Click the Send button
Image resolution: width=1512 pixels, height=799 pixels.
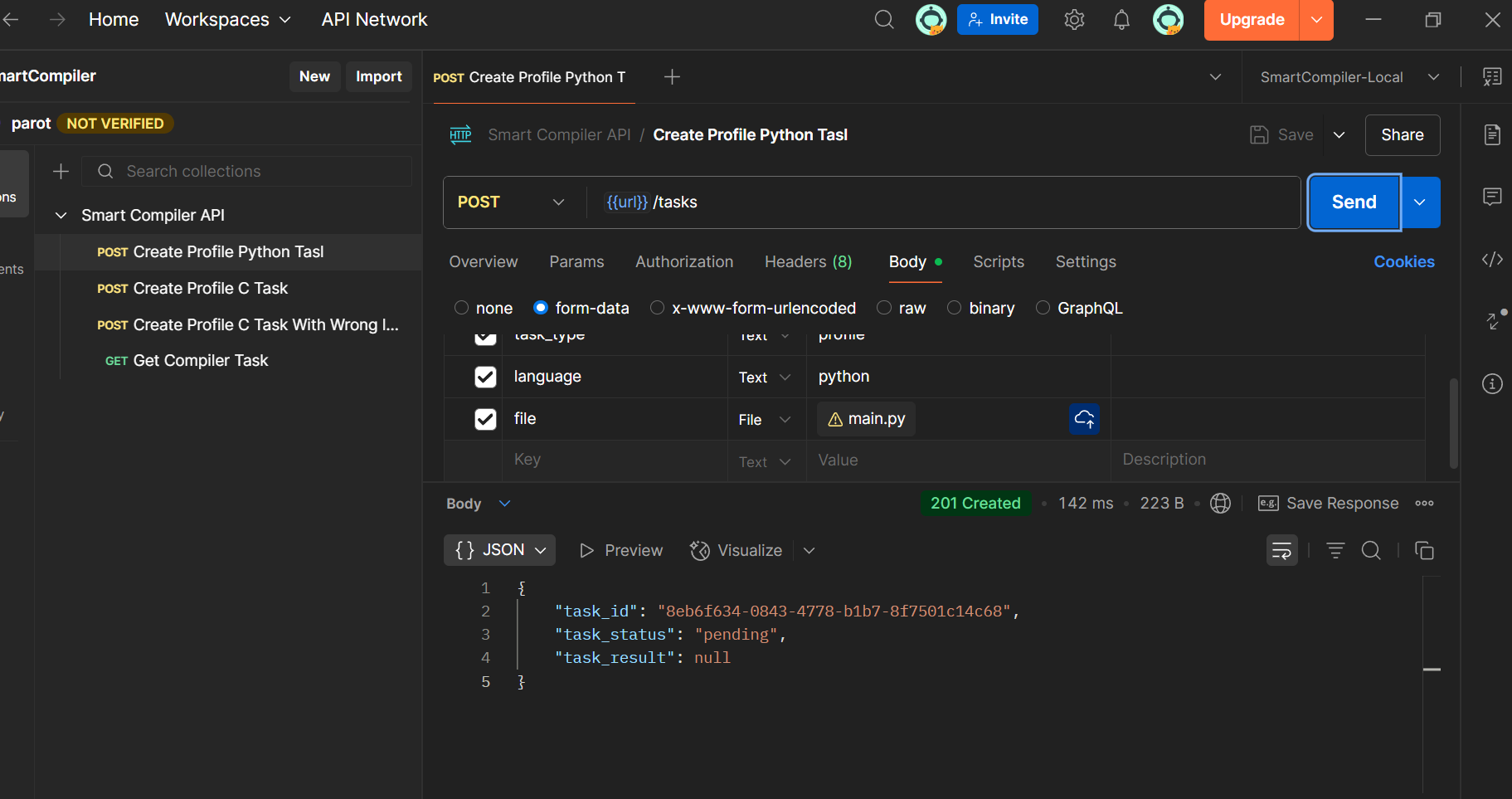click(x=1354, y=202)
